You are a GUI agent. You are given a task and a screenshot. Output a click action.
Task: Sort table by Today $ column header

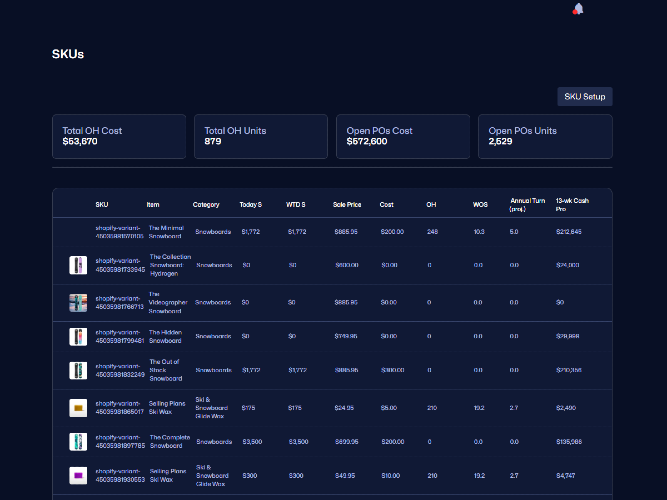point(251,205)
